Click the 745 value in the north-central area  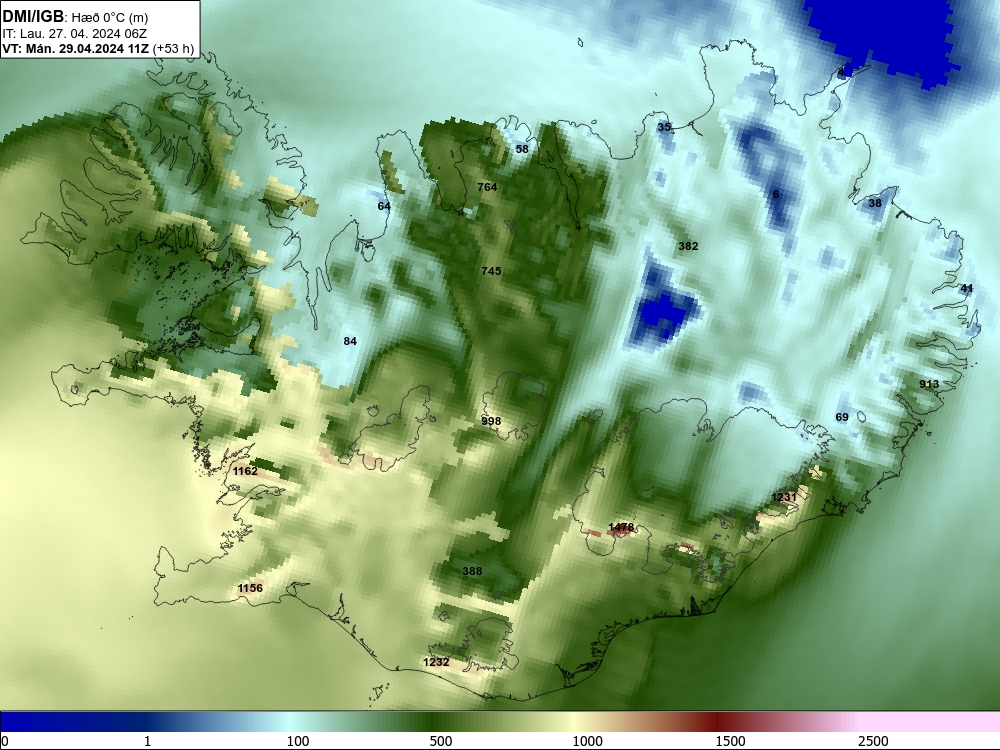coord(491,271)
